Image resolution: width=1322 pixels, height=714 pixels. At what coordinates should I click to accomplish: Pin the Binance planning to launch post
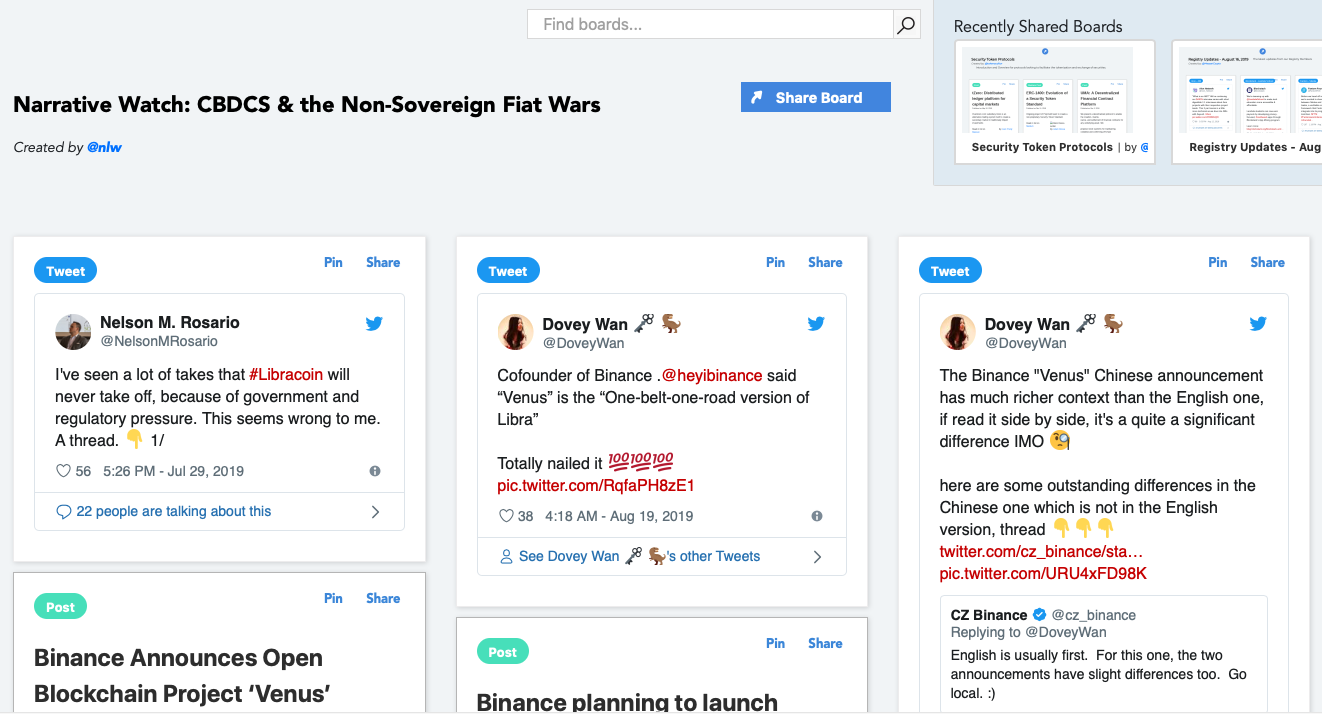click(775, 643)
